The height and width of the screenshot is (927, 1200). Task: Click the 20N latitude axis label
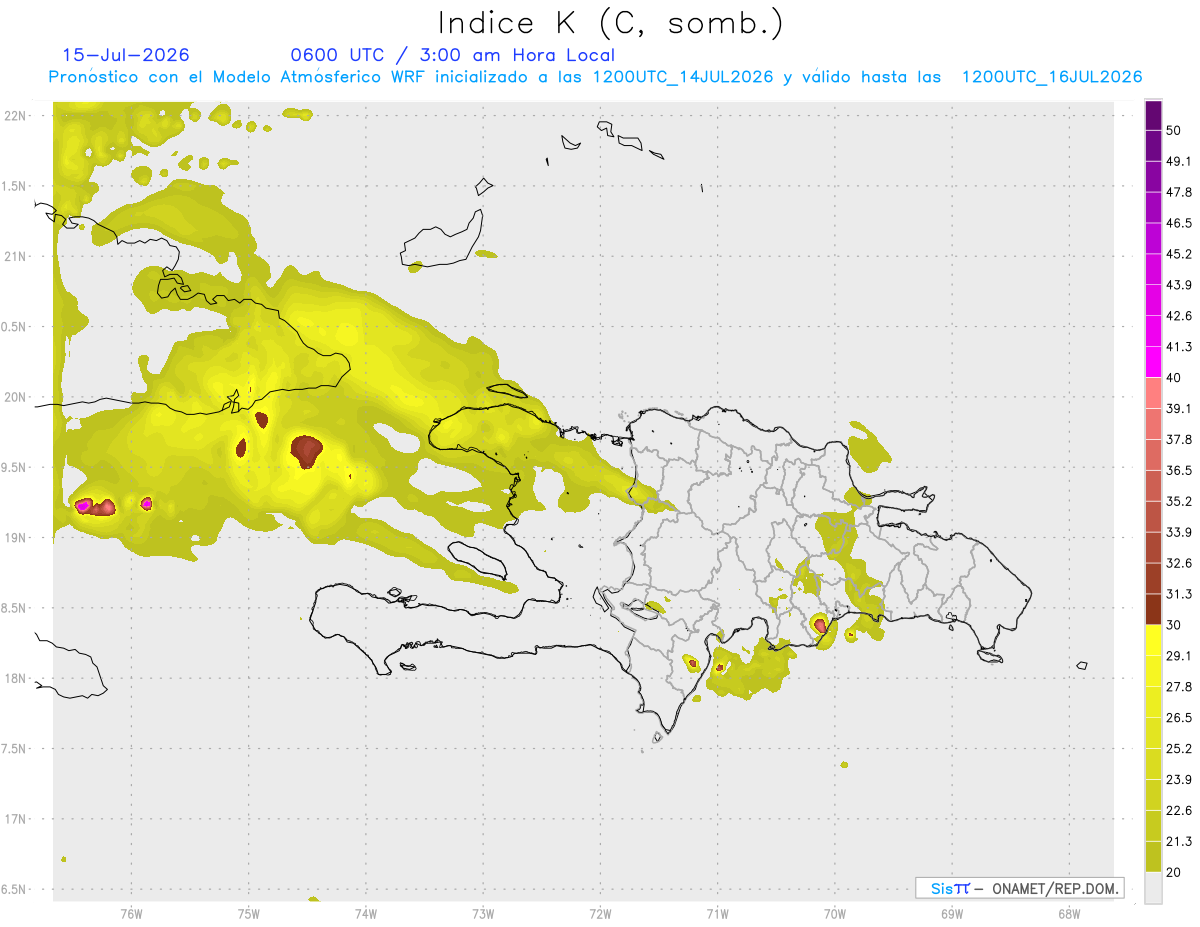(15, 397)
